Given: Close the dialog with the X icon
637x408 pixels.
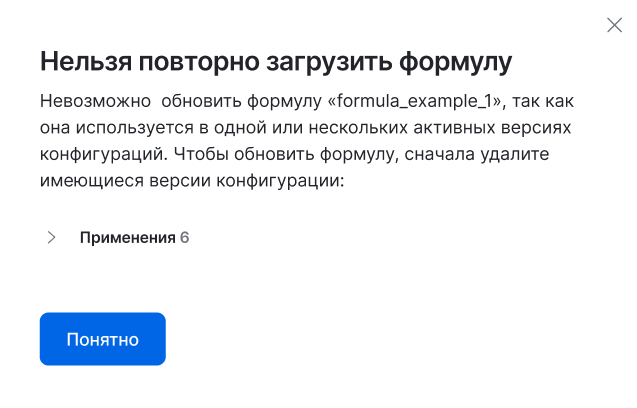Looking at the screenshot, I should click(615, 25).
